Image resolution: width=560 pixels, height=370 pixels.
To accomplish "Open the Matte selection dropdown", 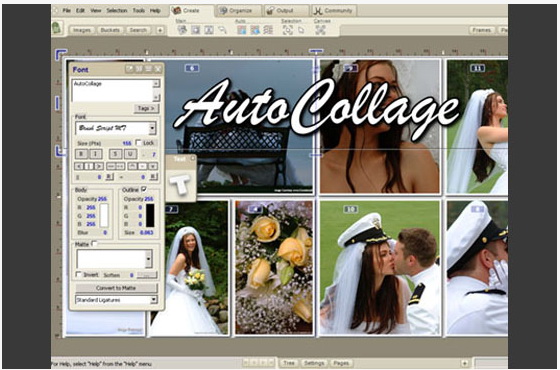I will point(149,259).
